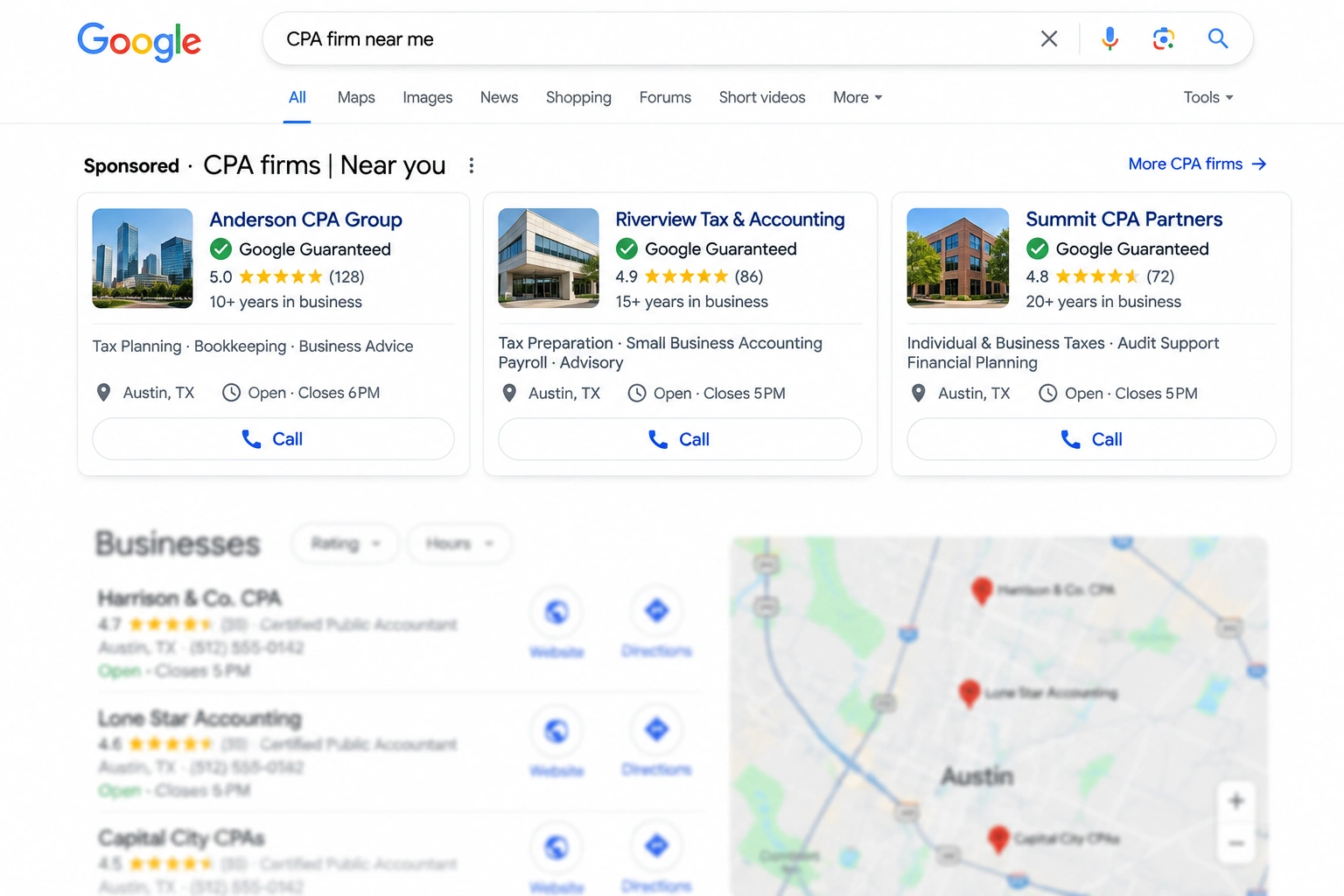The height and width of the screenshot is (896, 1344).
Task: Click '10+ years in business' text
Action: (285, 302)
